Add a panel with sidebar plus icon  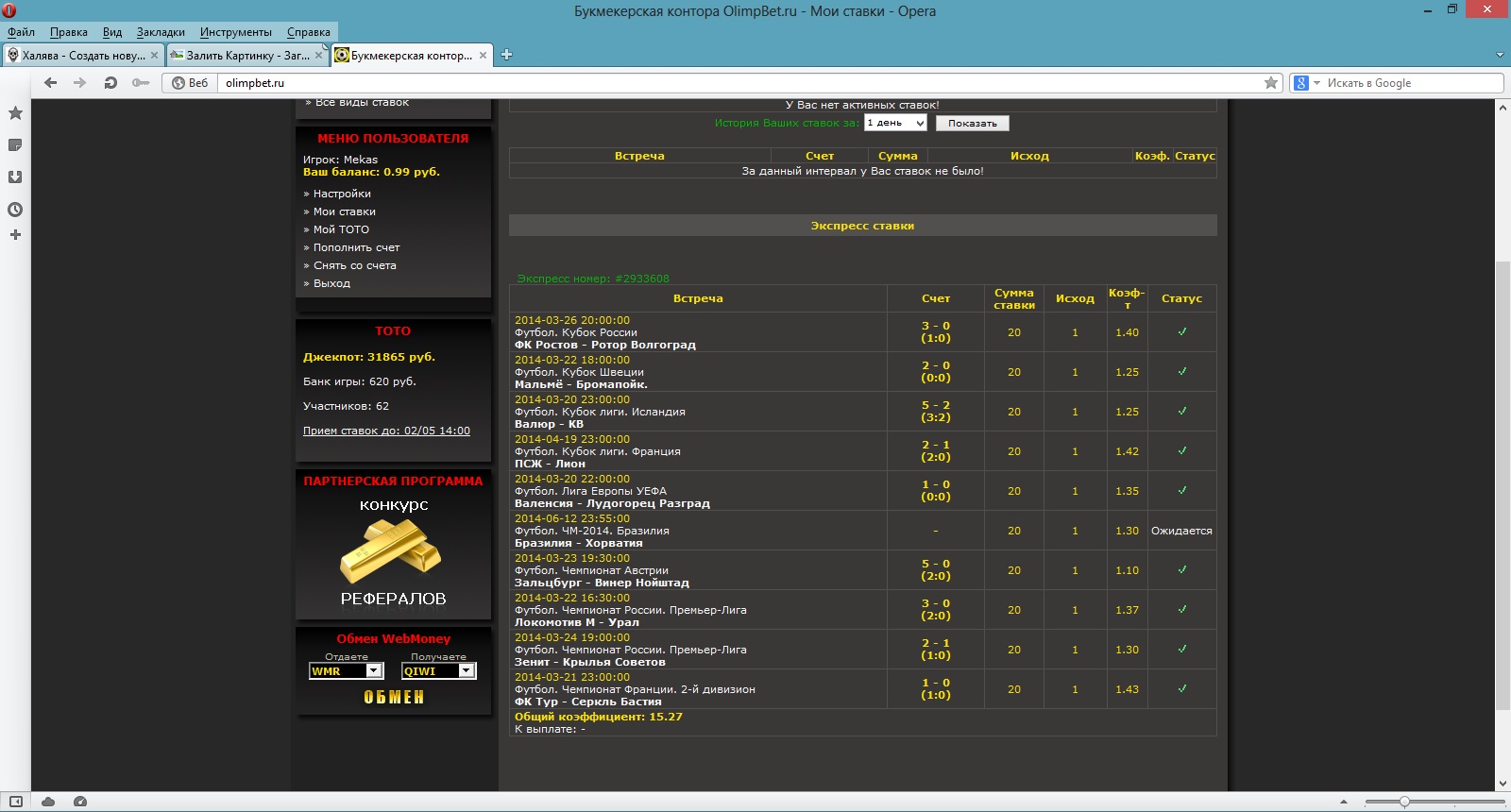coord(15,234)
